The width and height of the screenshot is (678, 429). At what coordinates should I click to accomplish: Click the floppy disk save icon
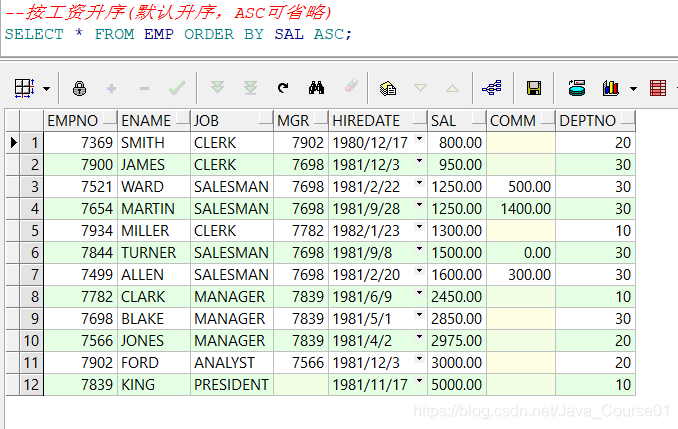point(534,88)
